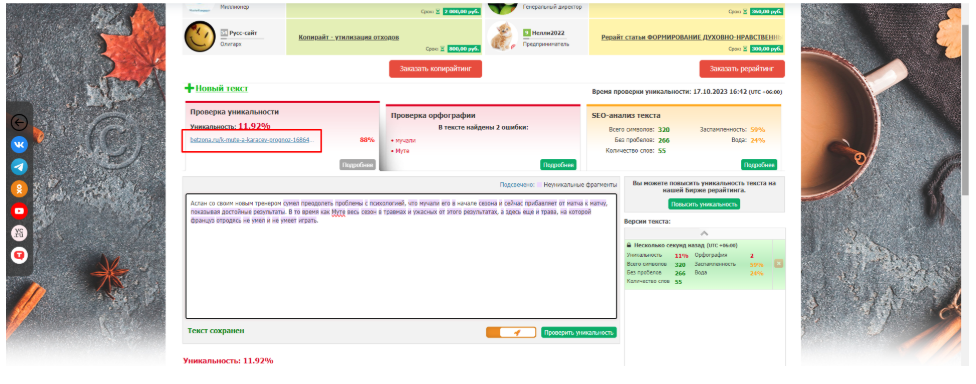Click inside the checked text editing area
This screenshot has width=976, height=384.
tap(401, 256)
